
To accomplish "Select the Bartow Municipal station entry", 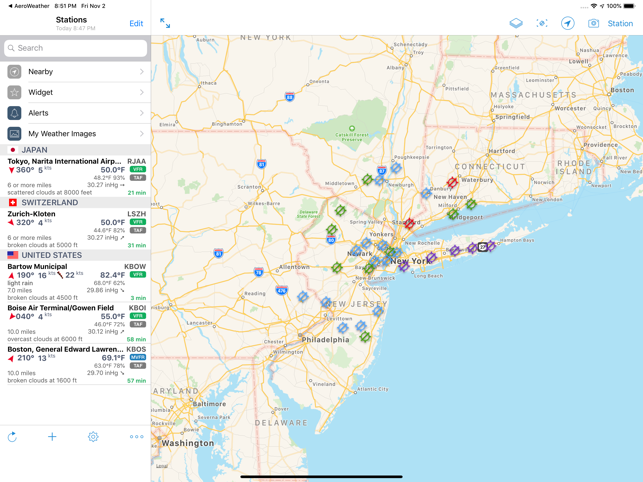I will [75, 281].
